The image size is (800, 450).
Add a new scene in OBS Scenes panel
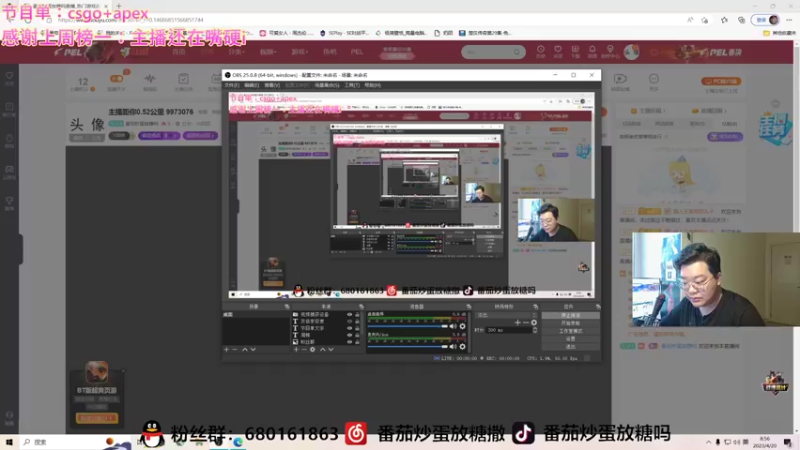[x=227, y=349]
